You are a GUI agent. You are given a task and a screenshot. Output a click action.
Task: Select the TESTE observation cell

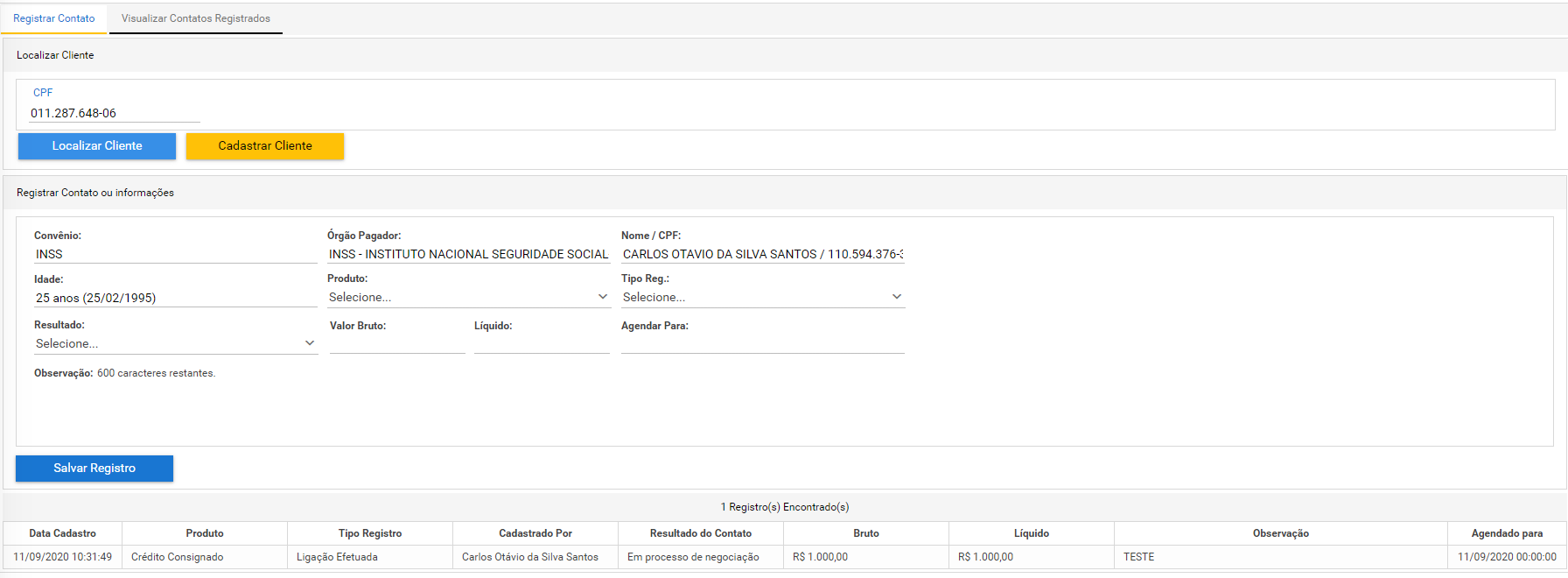(x=1281, y=557)
